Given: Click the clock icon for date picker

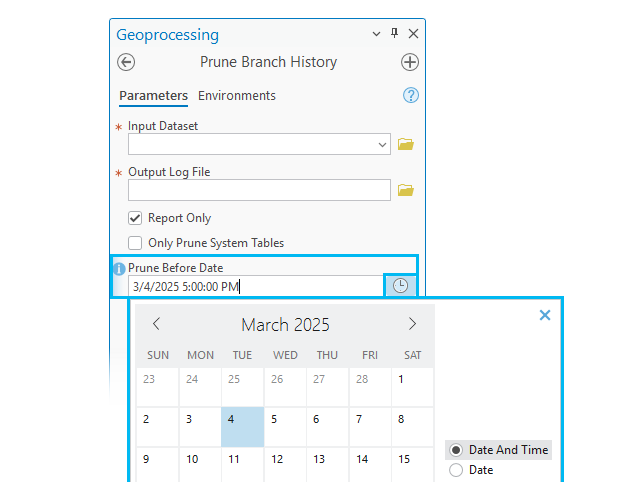Looking at the screenshot, I should pyautogui.click(x=400, y=286).
